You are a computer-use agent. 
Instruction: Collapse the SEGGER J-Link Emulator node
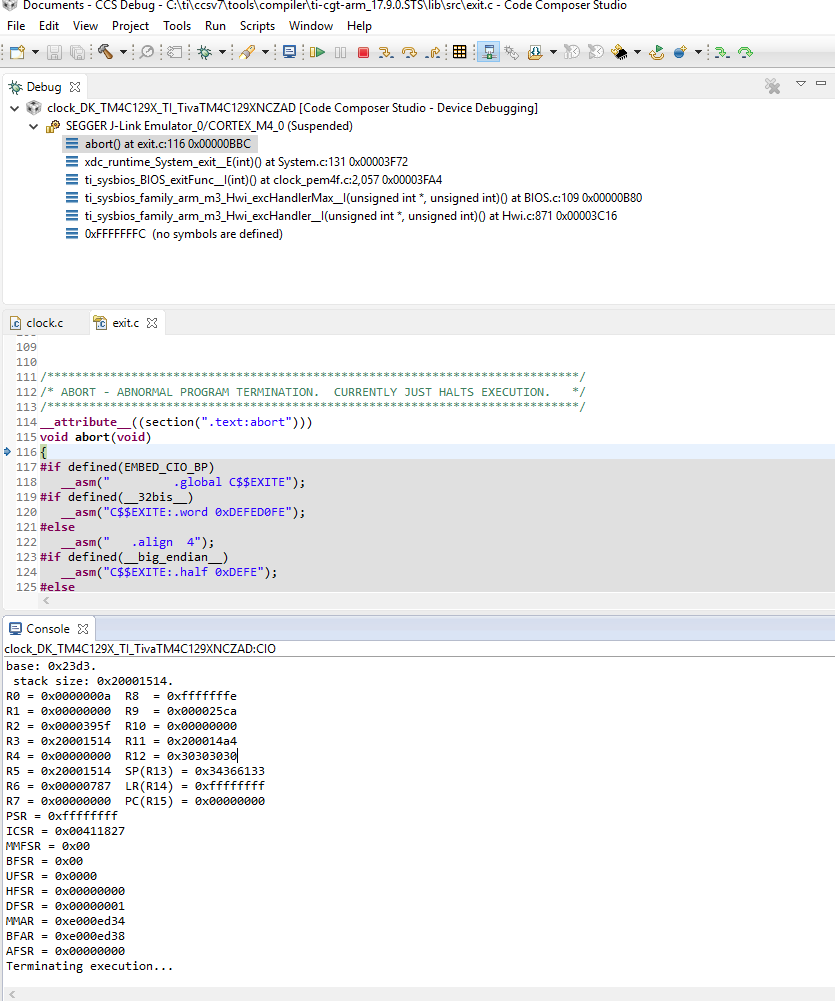33,126
